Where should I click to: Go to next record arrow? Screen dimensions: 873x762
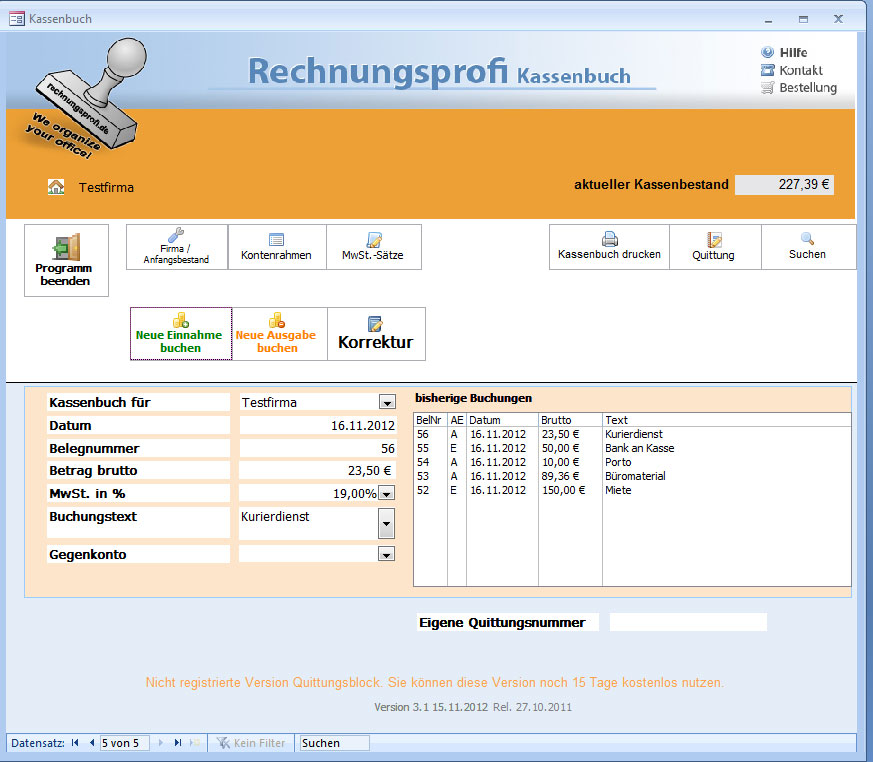click(161, 743)
